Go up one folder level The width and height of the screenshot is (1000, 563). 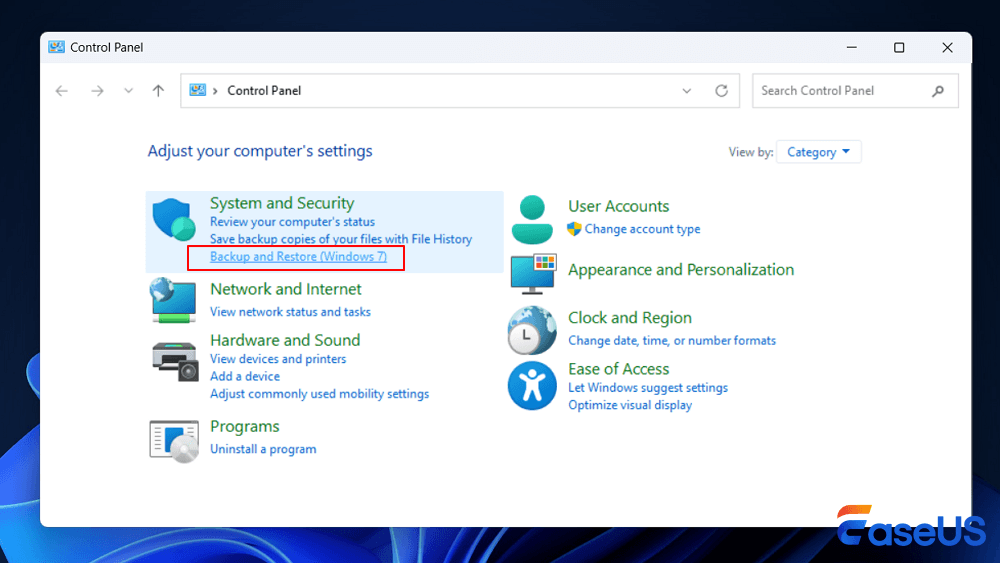point(158,91)
